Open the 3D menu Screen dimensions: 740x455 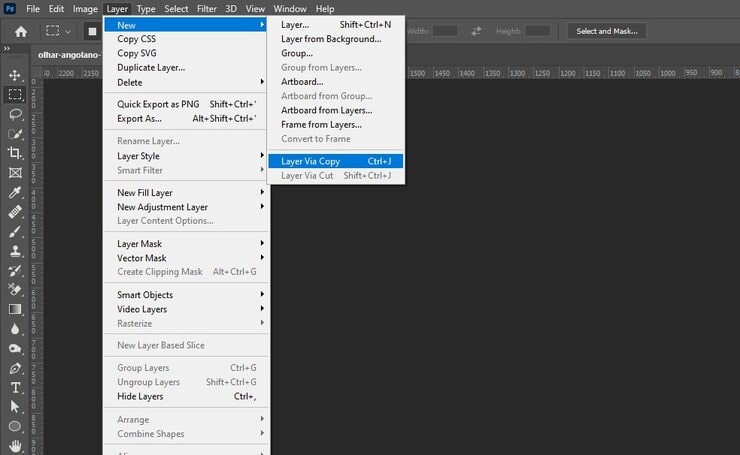pyautogui.click(x=231, y=9)
